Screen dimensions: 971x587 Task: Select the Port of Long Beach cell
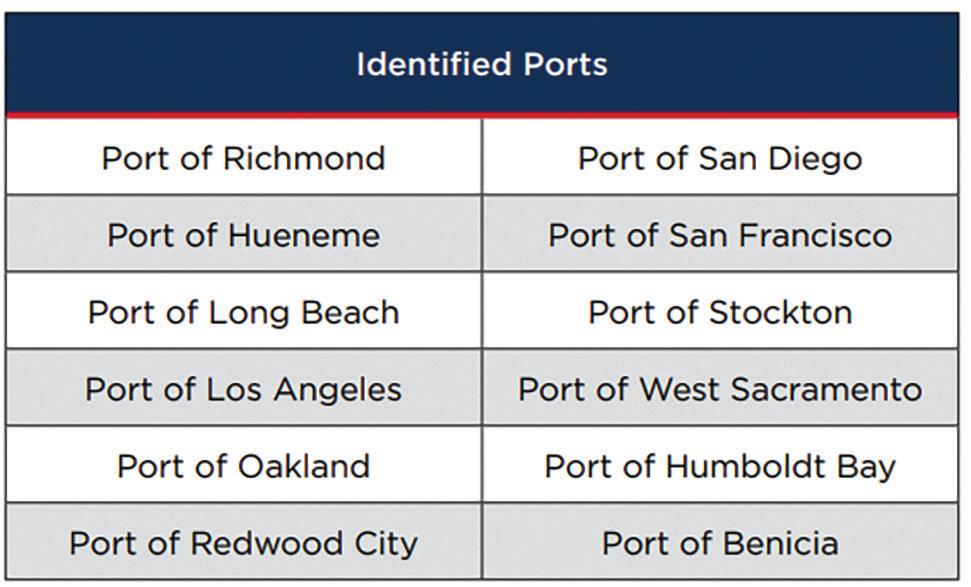click(243, 310)
